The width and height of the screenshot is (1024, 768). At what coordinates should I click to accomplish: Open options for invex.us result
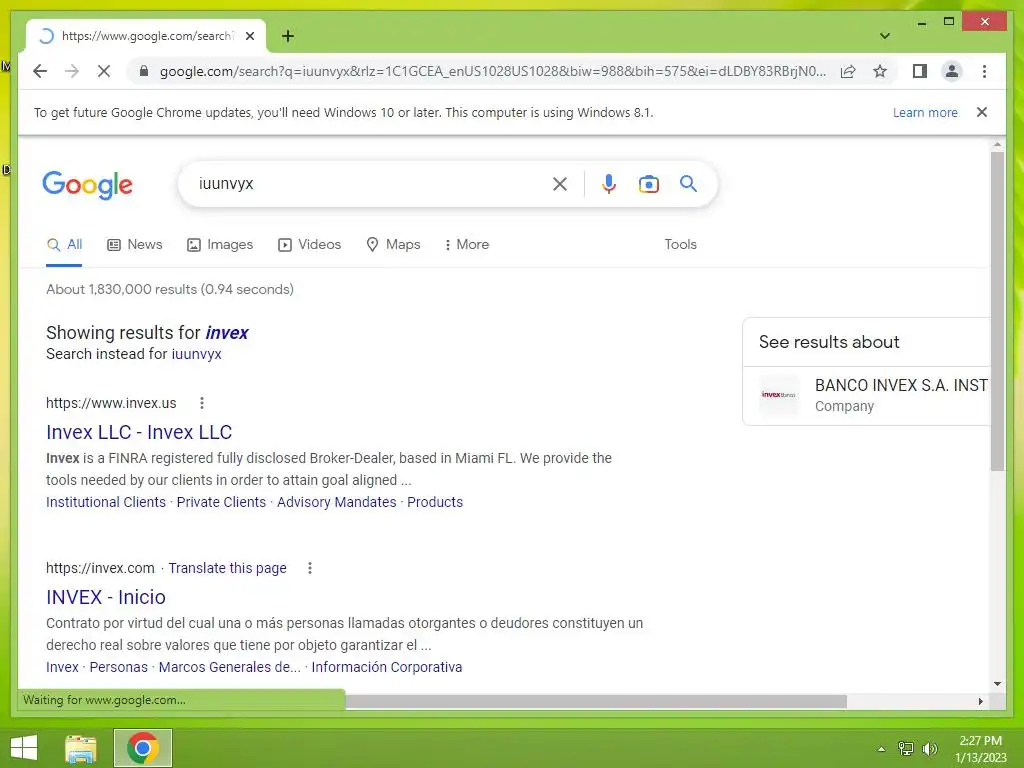pos(202,403)
